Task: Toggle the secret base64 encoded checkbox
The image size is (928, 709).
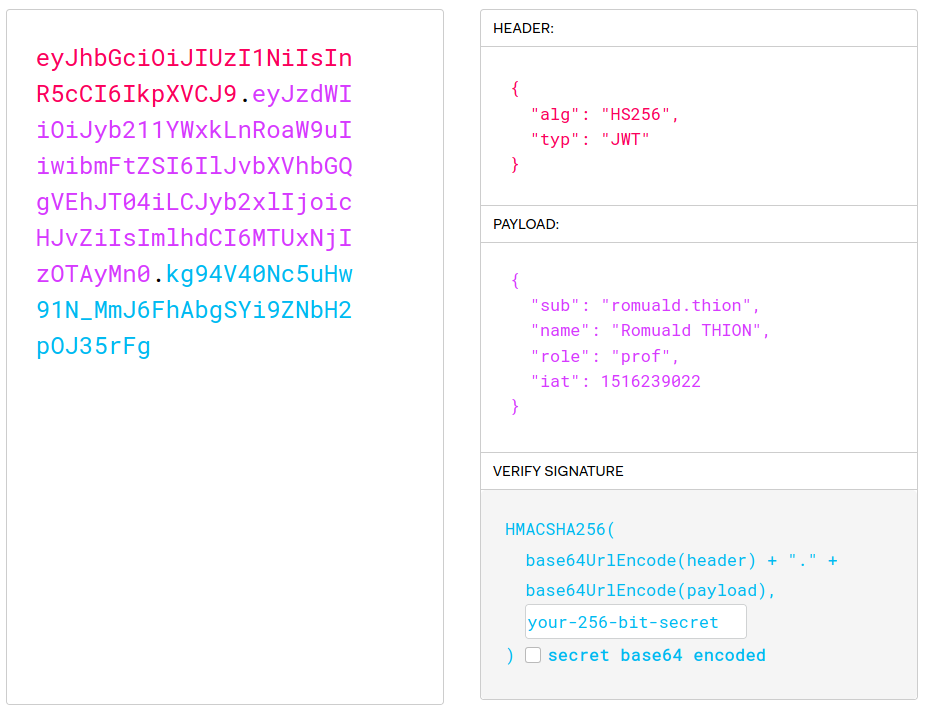Action: coord(533,655)
